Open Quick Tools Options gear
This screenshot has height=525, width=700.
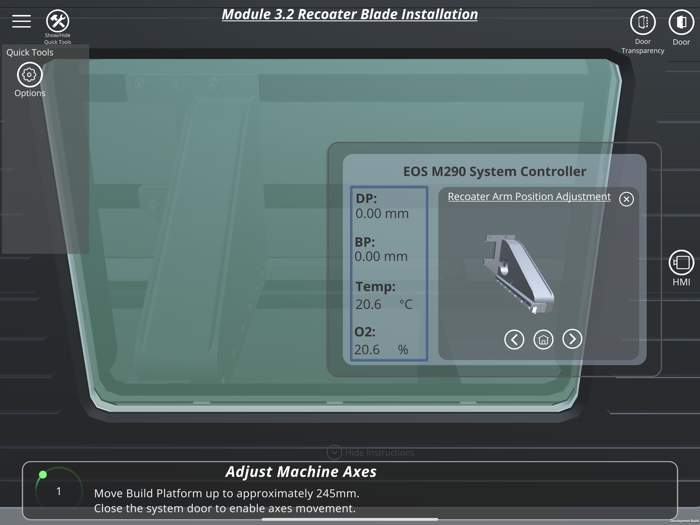pyautogui.click(x=29, y=75)
